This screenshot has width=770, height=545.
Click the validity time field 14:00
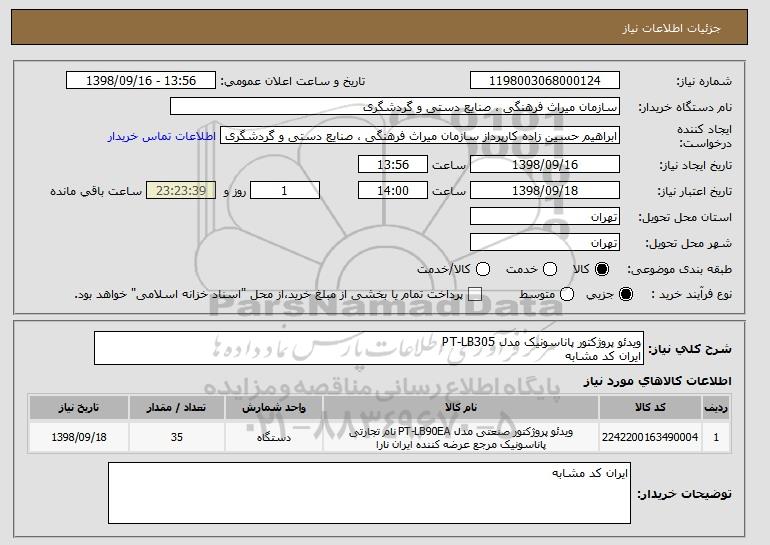click(393, 191)
